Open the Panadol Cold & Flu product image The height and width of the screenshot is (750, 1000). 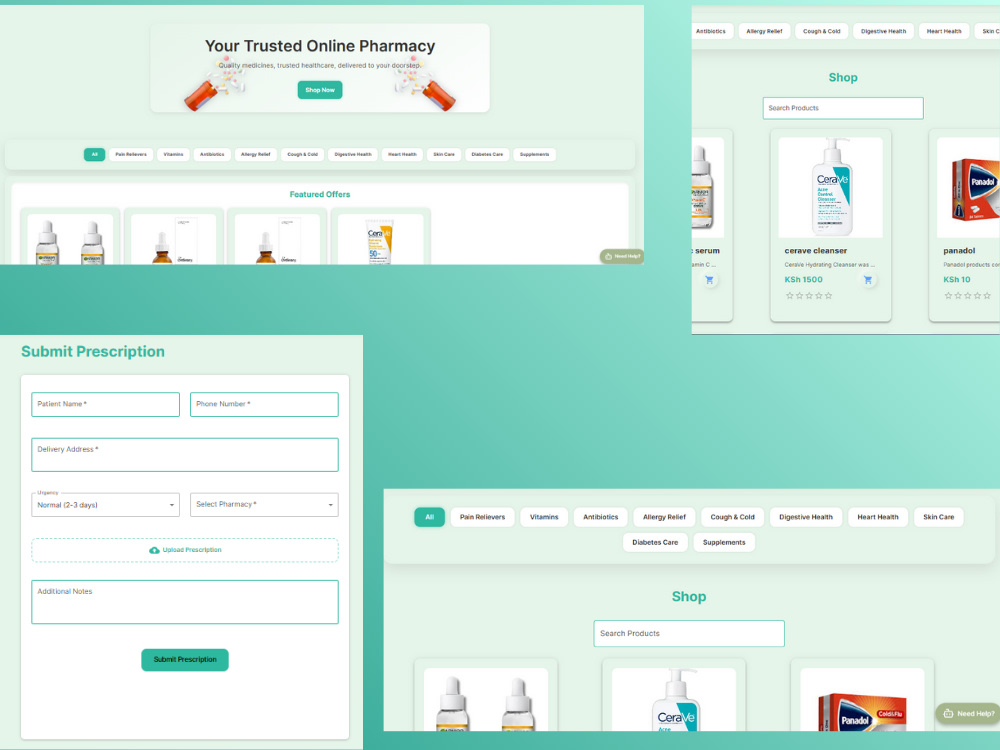(x=862, y=700)
